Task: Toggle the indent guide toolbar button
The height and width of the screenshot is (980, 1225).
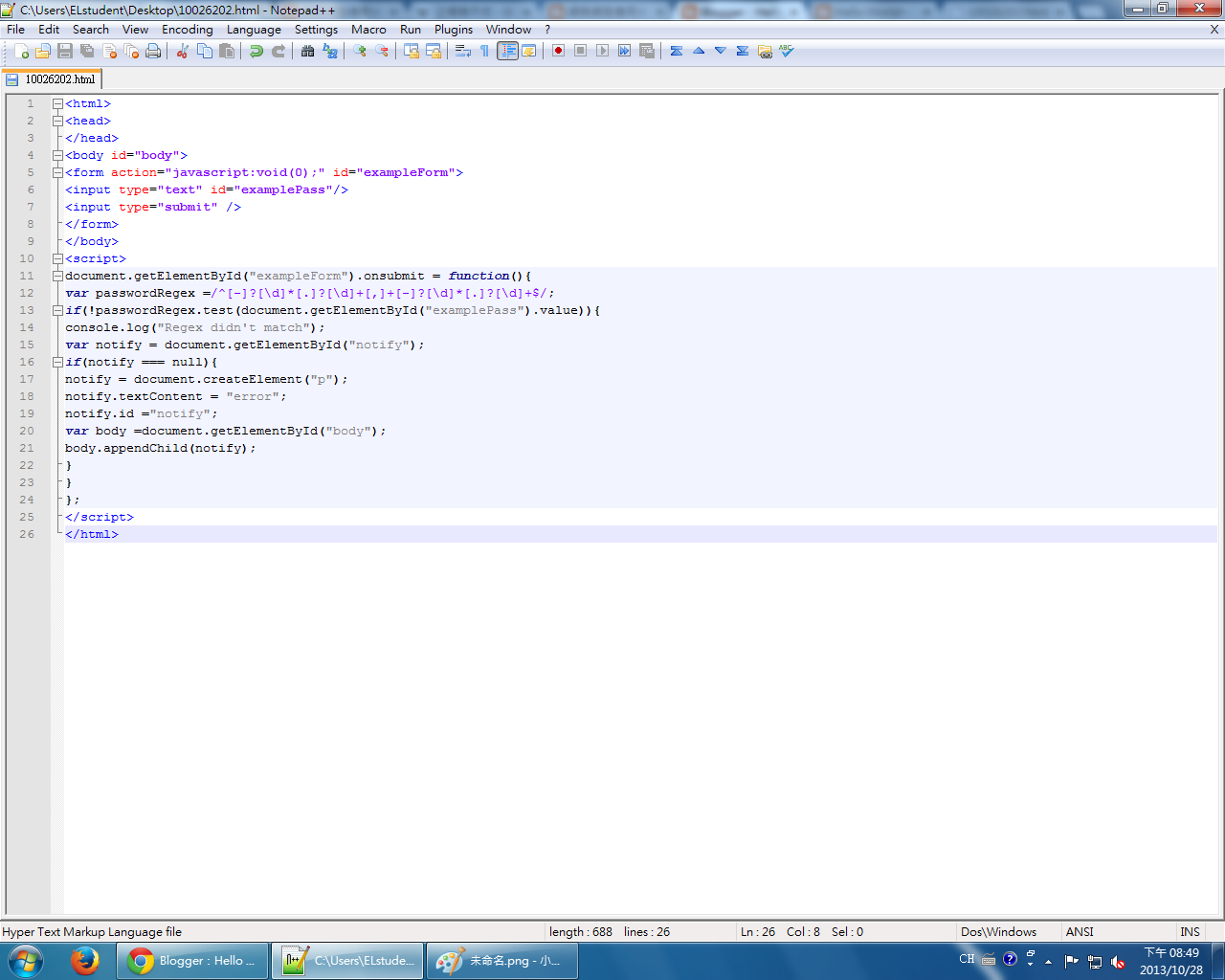Action: point(507,51)
